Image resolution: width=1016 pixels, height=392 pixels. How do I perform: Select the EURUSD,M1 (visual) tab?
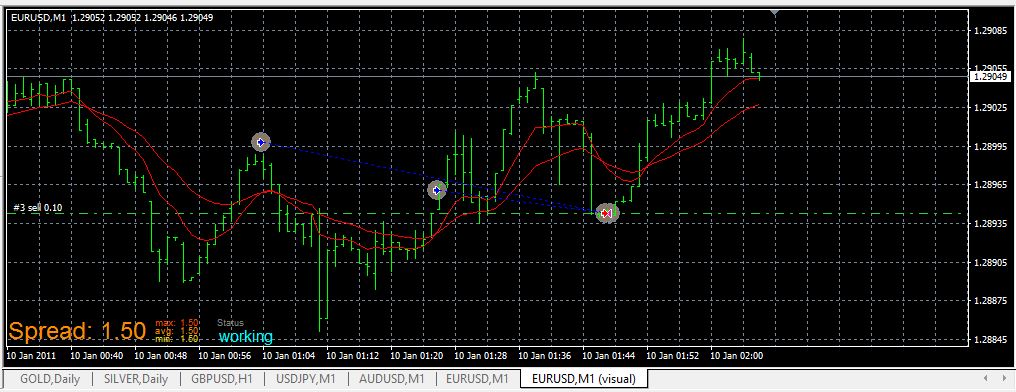[584, 378]
